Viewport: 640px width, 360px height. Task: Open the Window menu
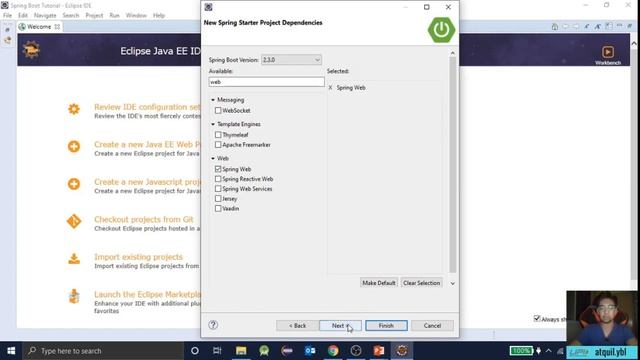pos(136,16)
